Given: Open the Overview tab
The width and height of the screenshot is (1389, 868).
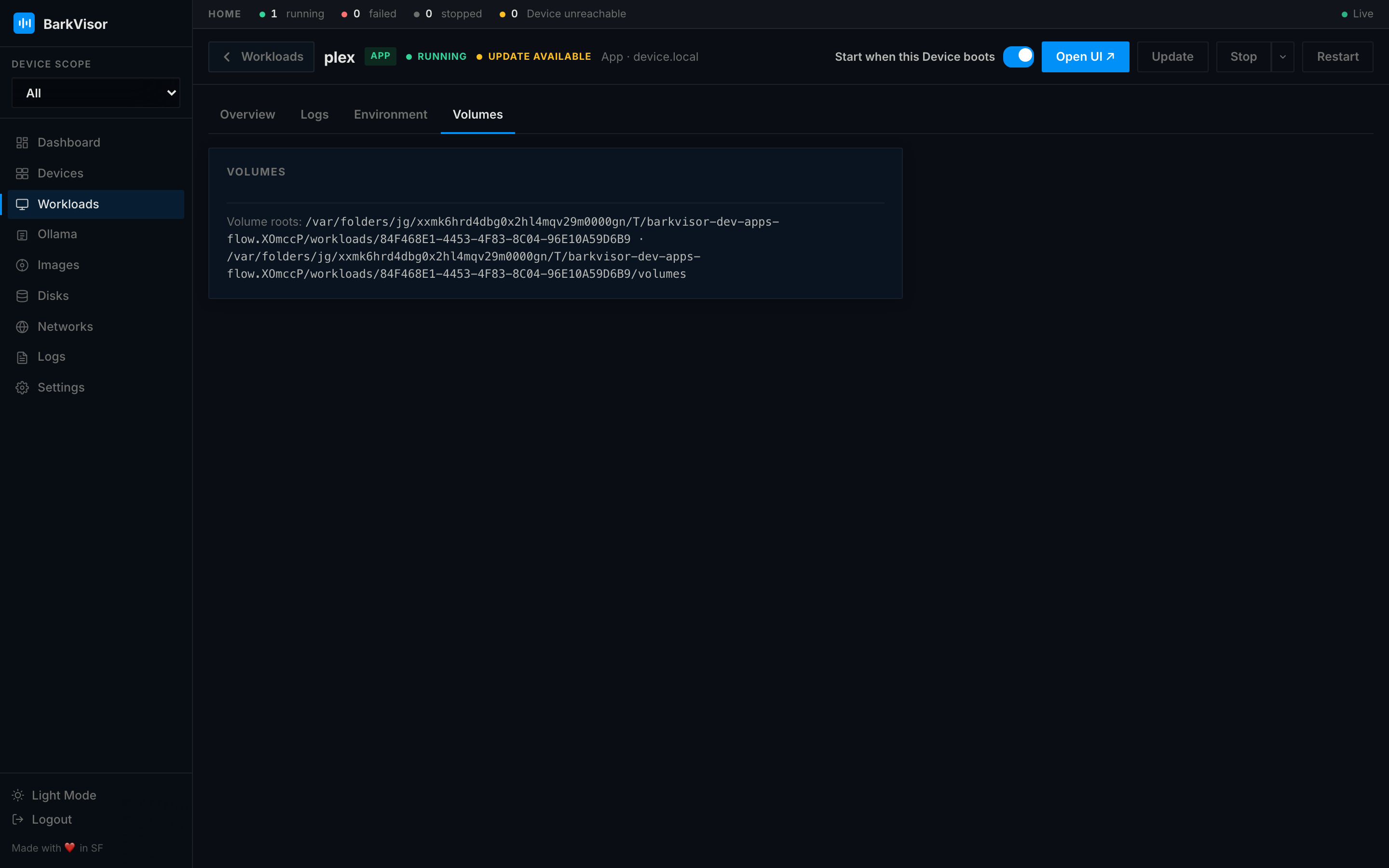Looking at the screenshot, I should 247,114.
